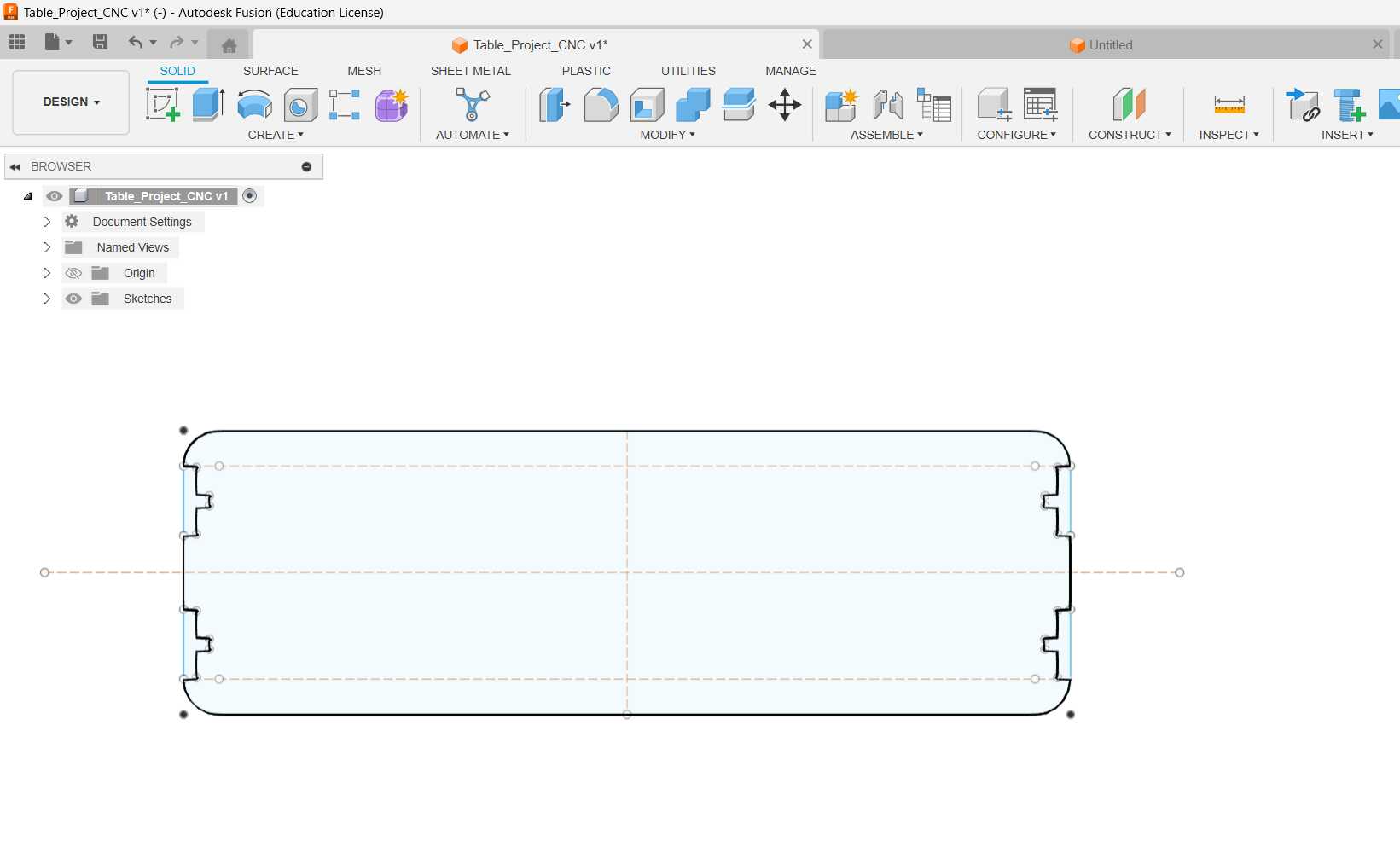Select the Revolve tool
The image size is (1400, 841).
pos(254,105)
